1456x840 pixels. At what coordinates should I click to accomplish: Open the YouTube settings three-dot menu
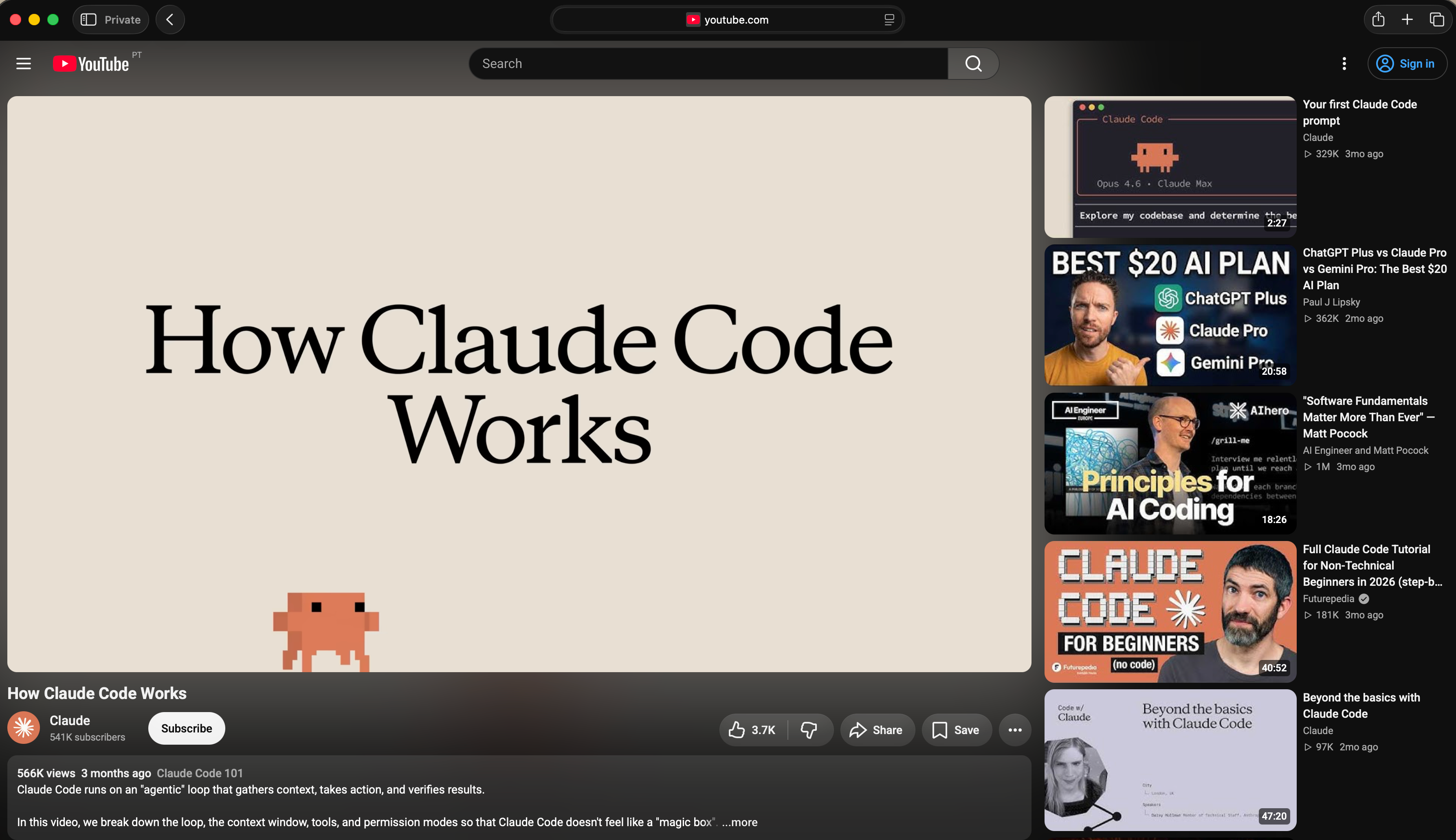coord(1344,64)
